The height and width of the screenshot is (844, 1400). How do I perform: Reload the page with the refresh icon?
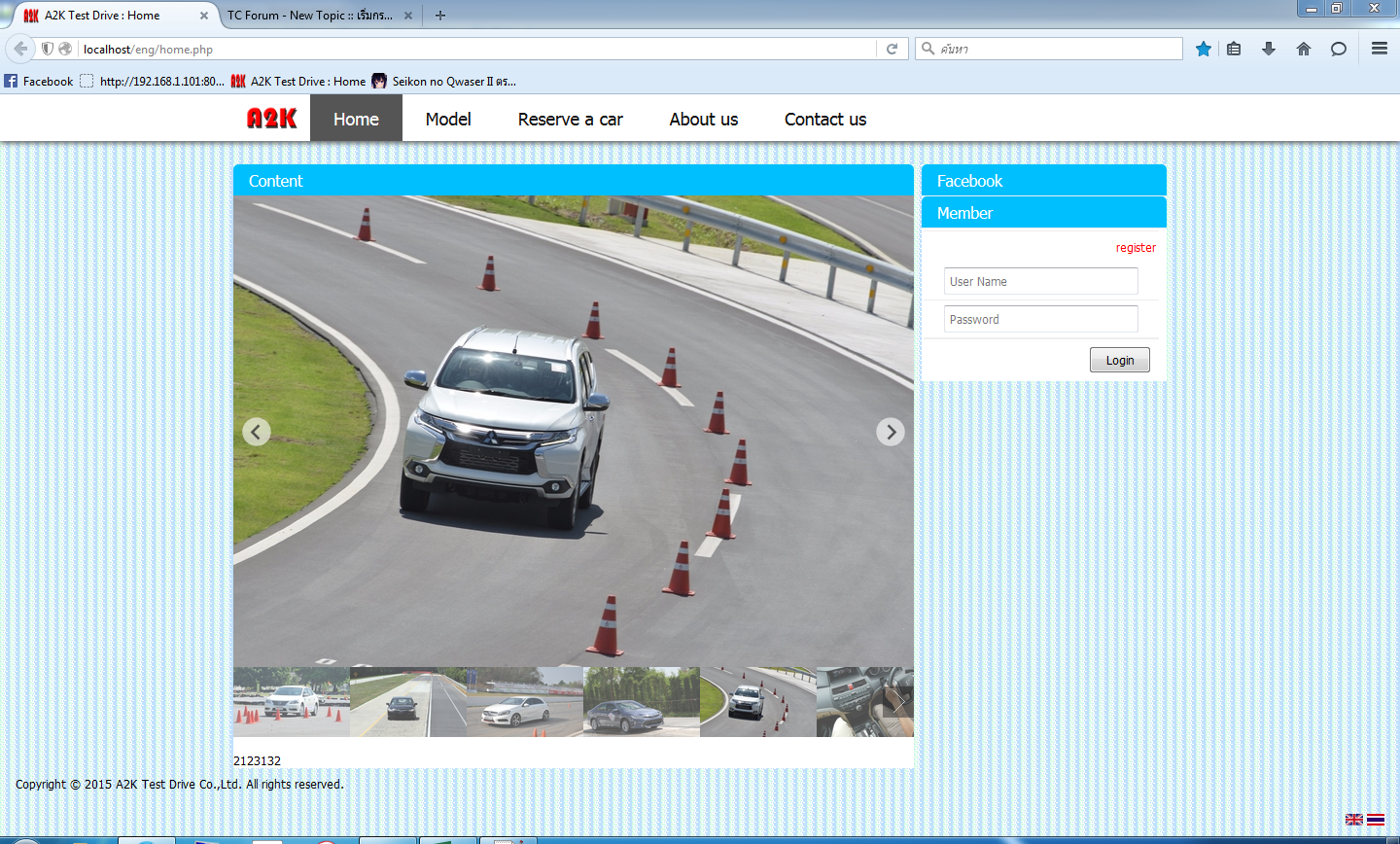point(892,49)
